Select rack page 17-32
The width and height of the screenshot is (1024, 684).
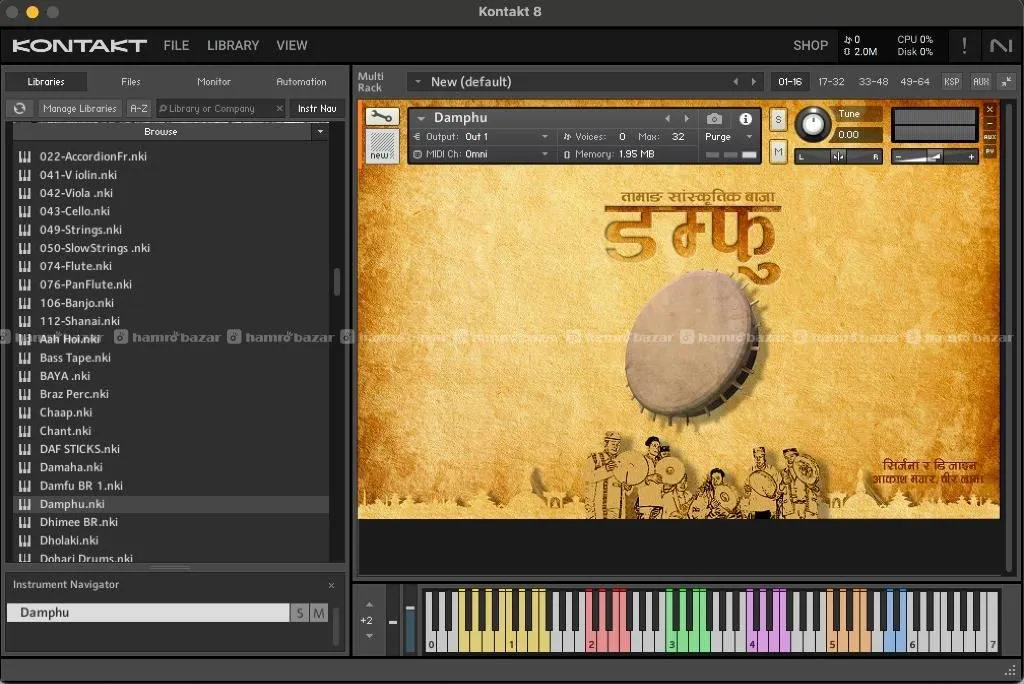[831, 82]
